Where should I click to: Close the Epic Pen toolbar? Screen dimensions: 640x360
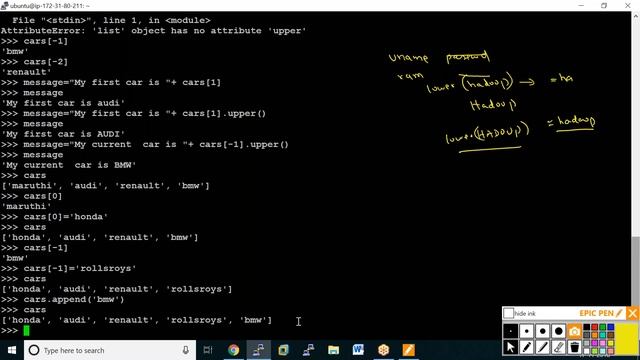(632, 313)
